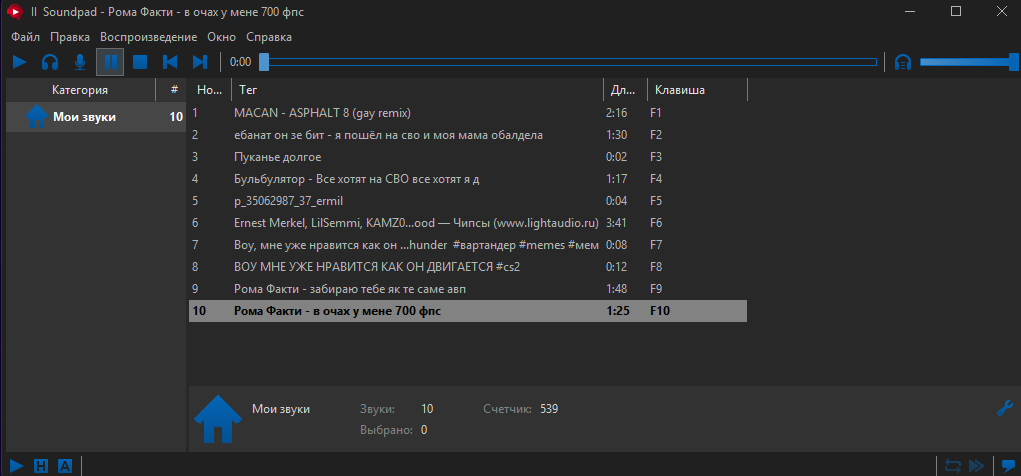Select the p_35062987_37_ermil sound
This screenshot has width=1021, height=476.
point(468,201)
